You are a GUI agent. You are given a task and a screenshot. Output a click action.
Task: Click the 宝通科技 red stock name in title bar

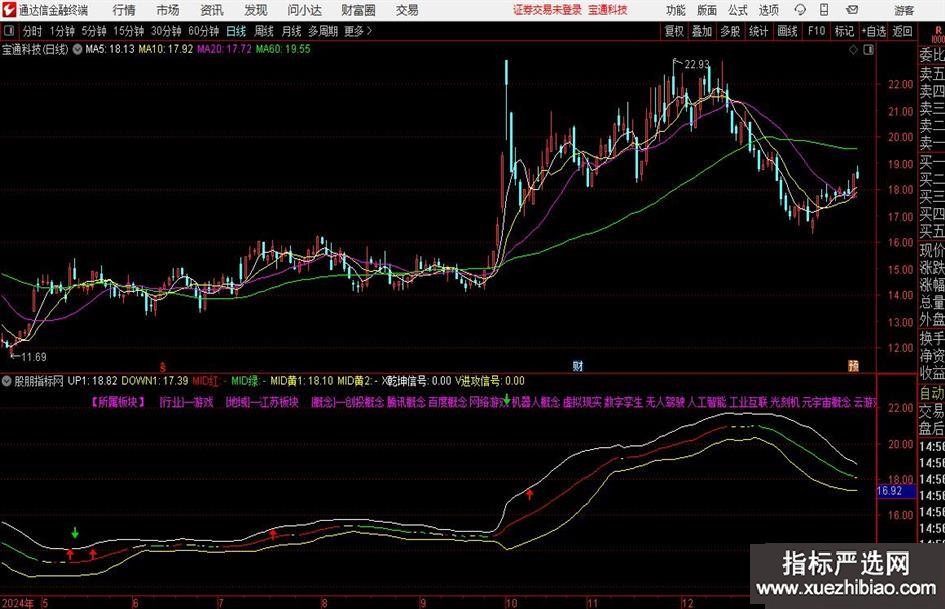[x=608, y=10]
